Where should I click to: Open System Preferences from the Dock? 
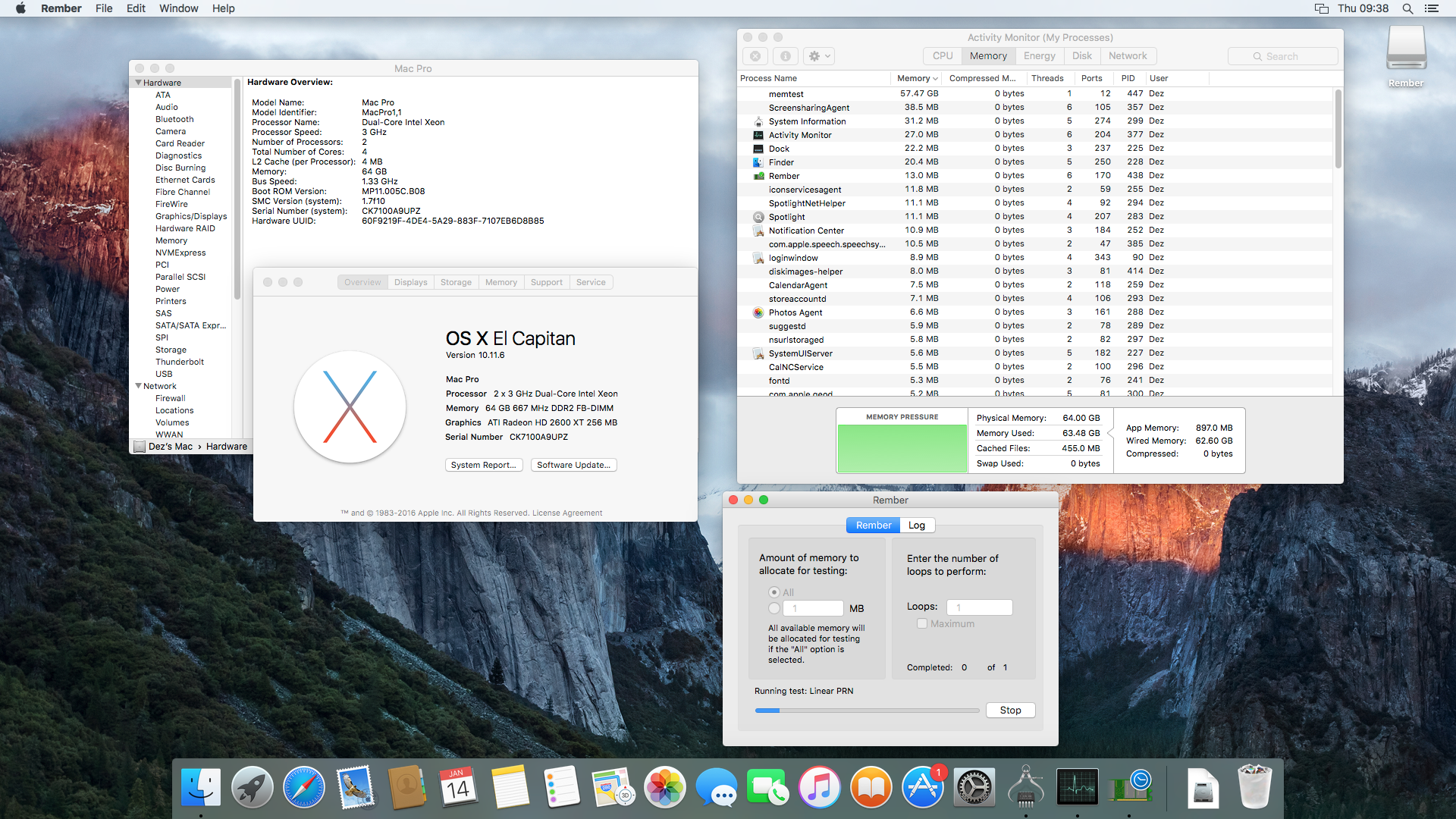coord(974,787)
